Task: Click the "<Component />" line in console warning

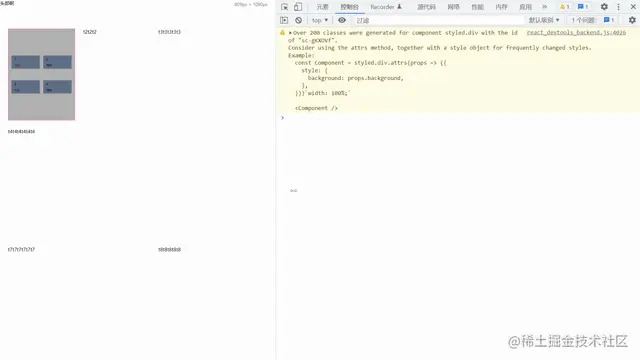Action: [x=316, y=108]
